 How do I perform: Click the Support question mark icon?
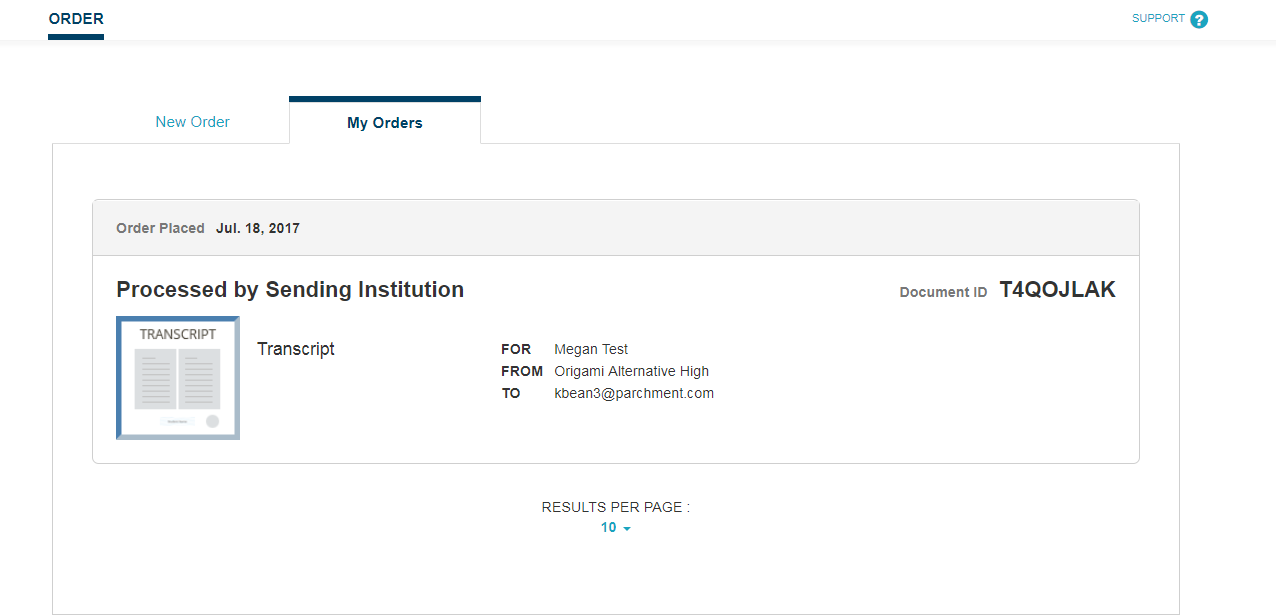click(1199, 19)
